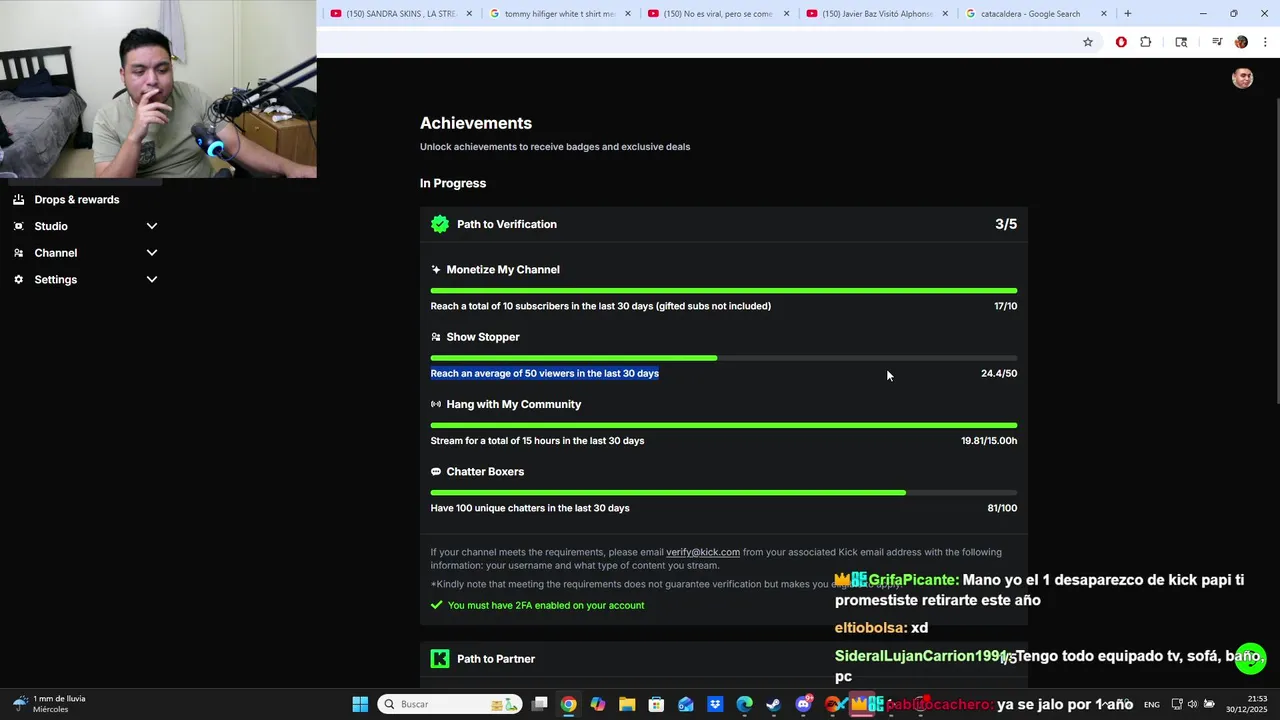Expand the Channel sidebar section
The image size is (1280, 720).
coord(152,253)
